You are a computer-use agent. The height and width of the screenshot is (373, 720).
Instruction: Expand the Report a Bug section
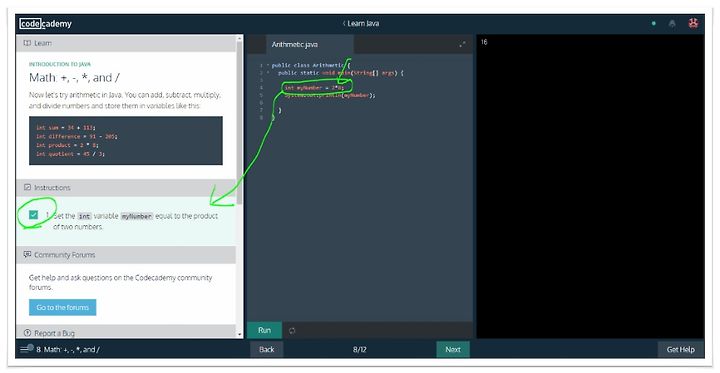(126, 332)
